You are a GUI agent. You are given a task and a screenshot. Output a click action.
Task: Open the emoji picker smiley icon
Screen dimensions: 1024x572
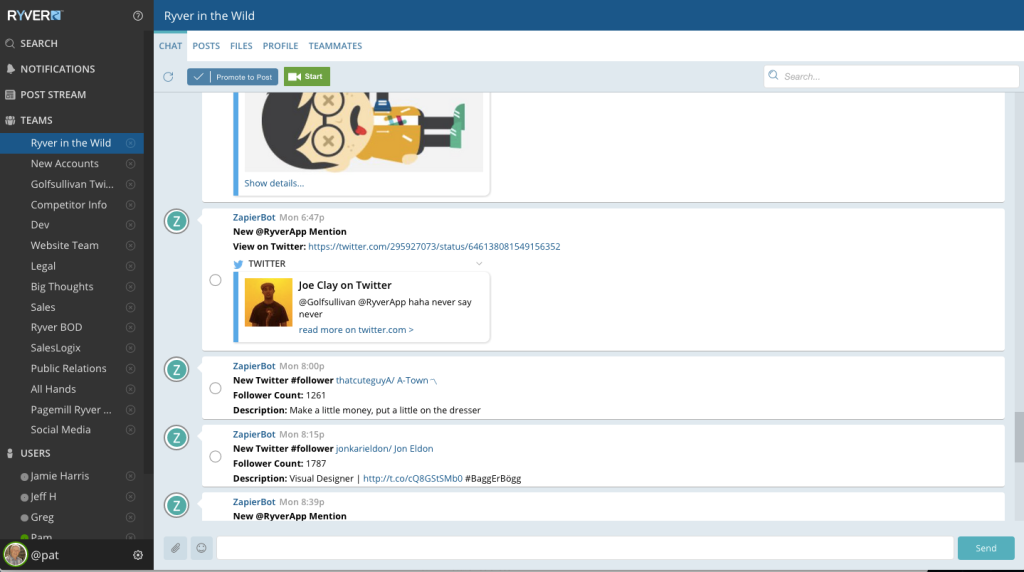tap(201, 548)
